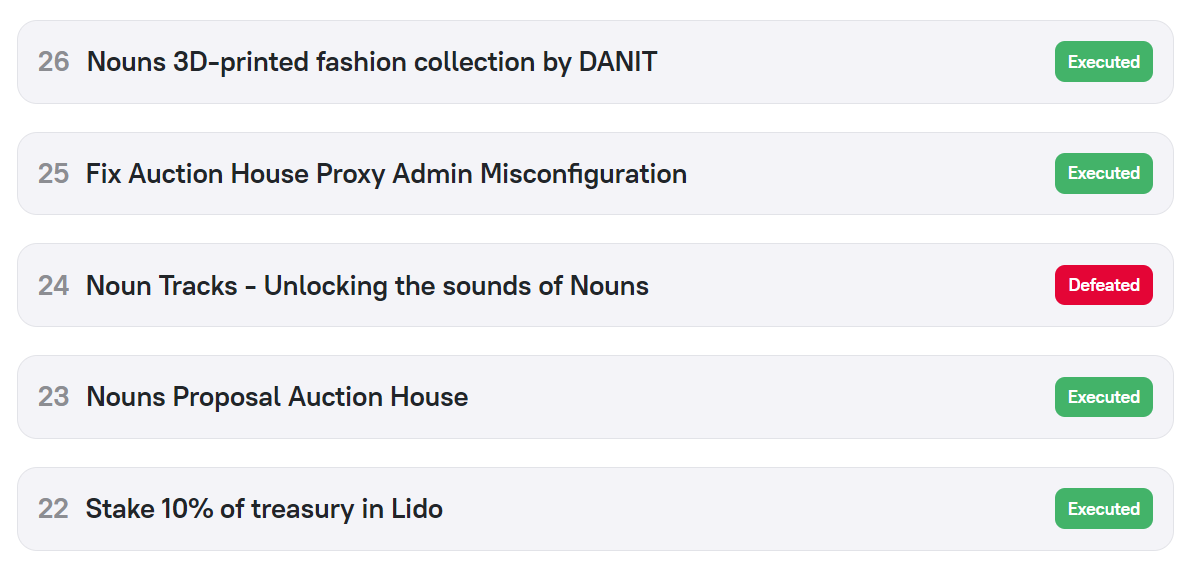Click the Executed badge on proposal 22
Screen dimensions: 1190x569
pyautogui.click(x=1103, y=509)
